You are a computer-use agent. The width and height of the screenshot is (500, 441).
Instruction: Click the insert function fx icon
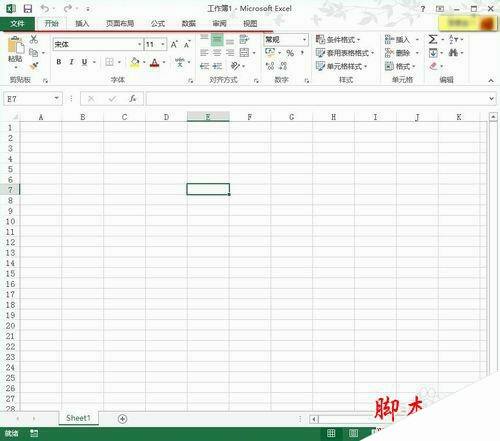(132, 99)
